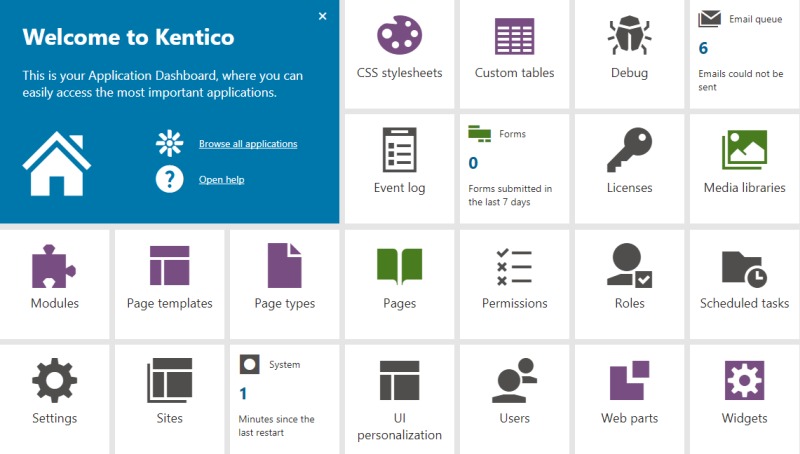Click the 'Custom tables' label
The image size is (800, 454).
click(514, 73)
